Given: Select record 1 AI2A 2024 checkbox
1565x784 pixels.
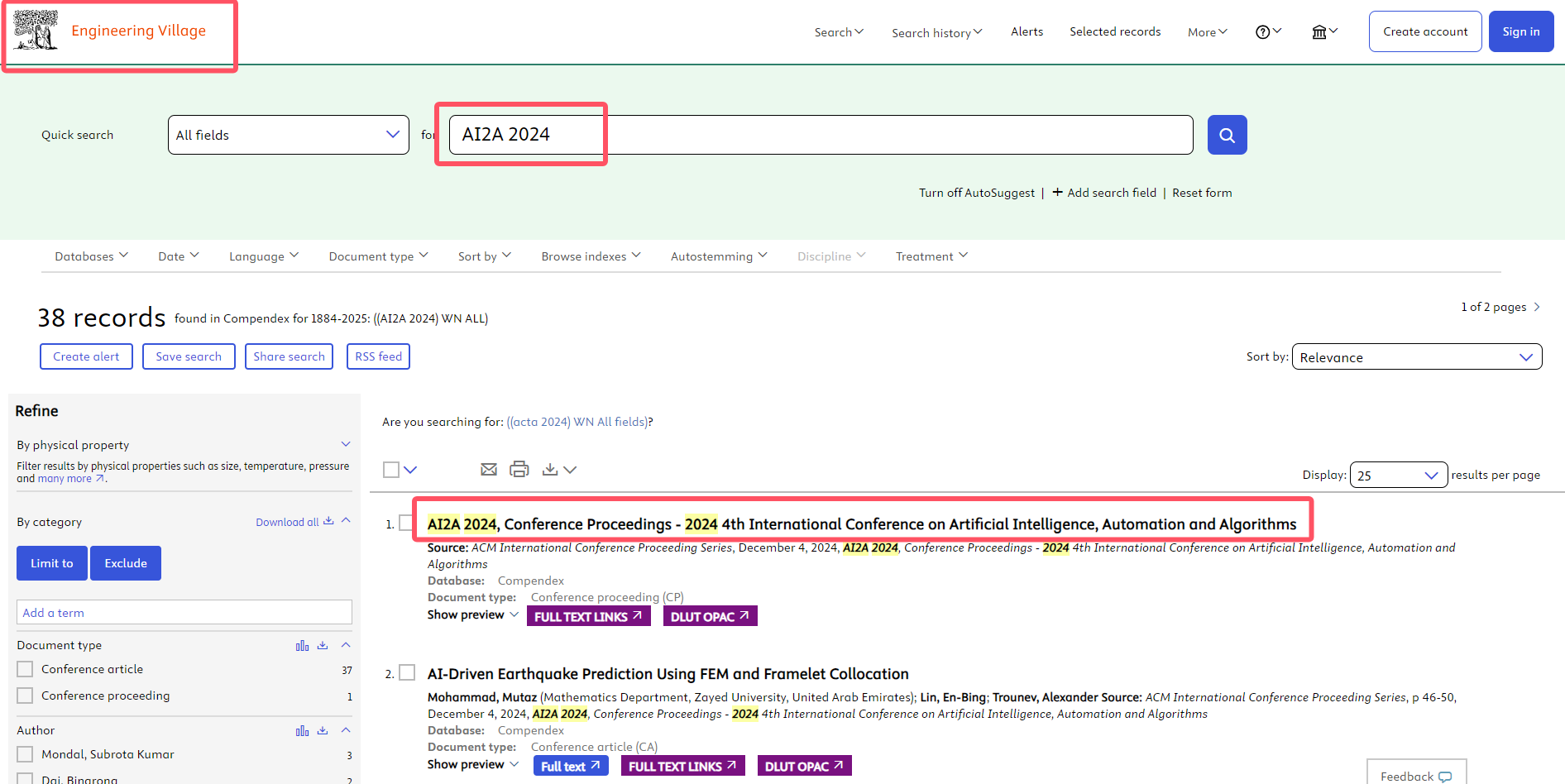Looking at the screenshot, I should pyautogui.click(x=407, y=523).
